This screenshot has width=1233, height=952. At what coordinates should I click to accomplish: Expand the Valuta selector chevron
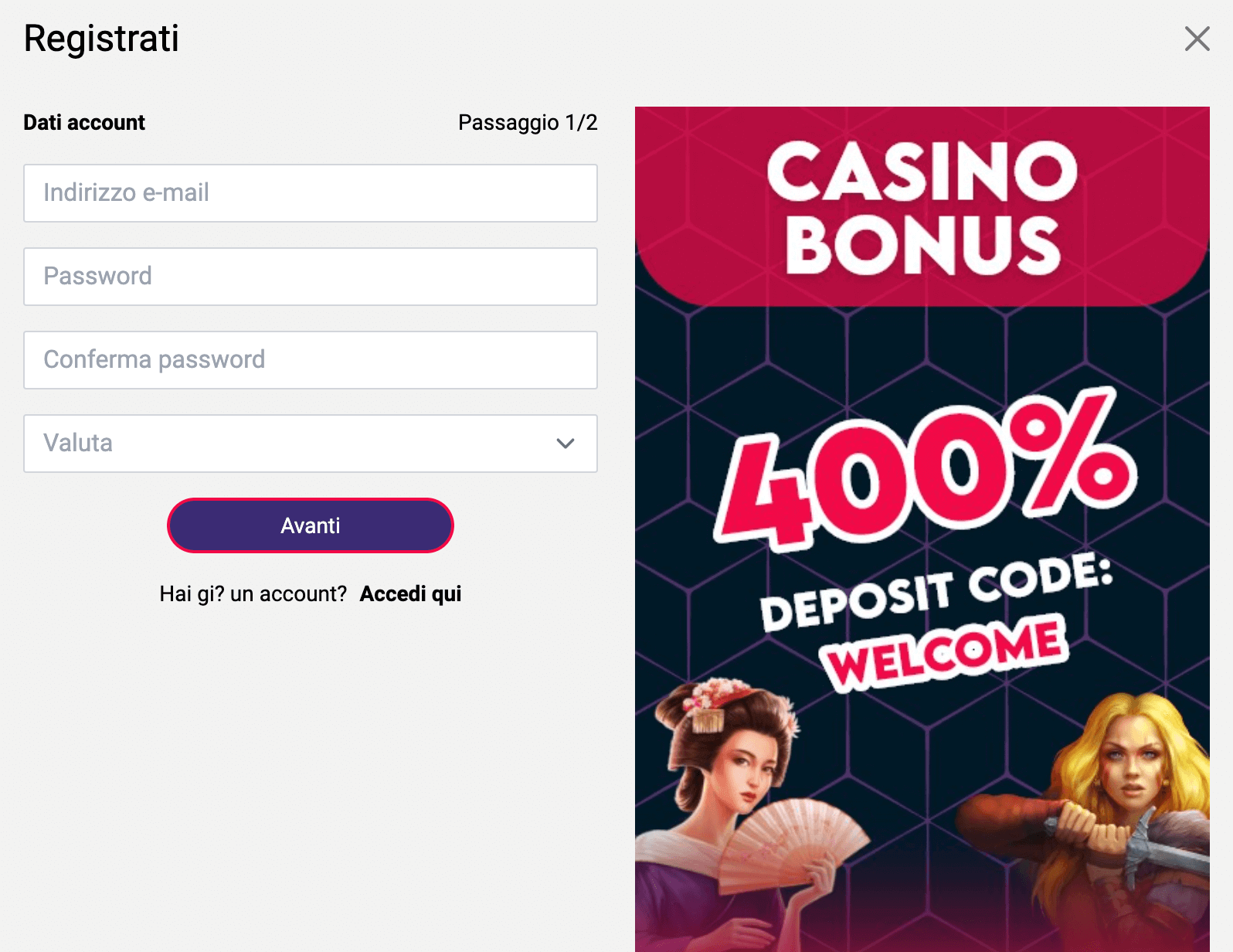pyautogui.click(x=565, y=444)
